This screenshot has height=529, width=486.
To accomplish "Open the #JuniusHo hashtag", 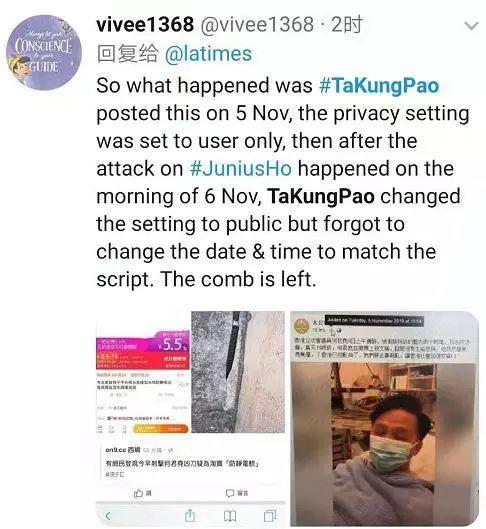I will (241, 168).
